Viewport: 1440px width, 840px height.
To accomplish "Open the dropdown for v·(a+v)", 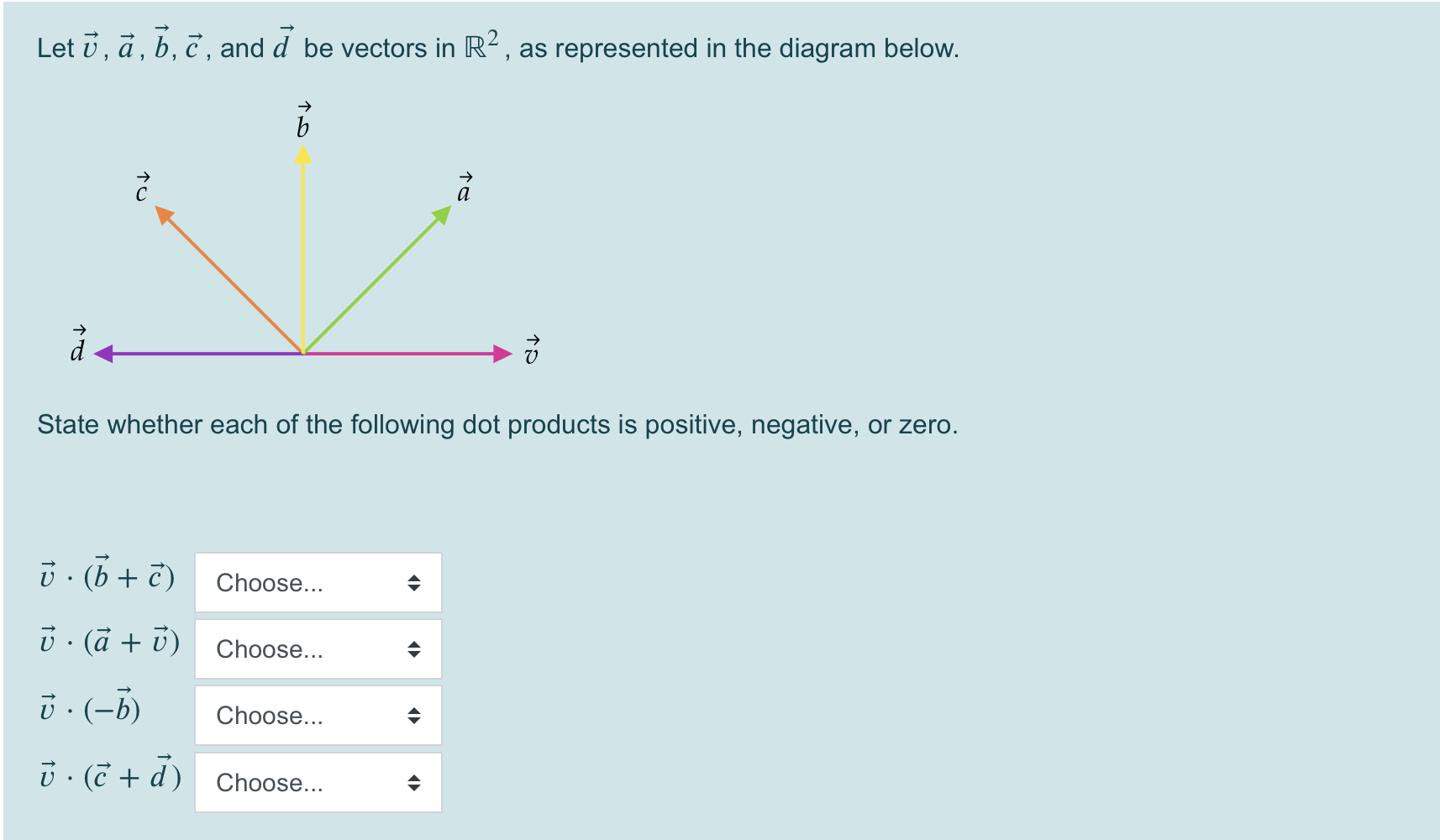I will pyautogui.click(x=318, y=648).
